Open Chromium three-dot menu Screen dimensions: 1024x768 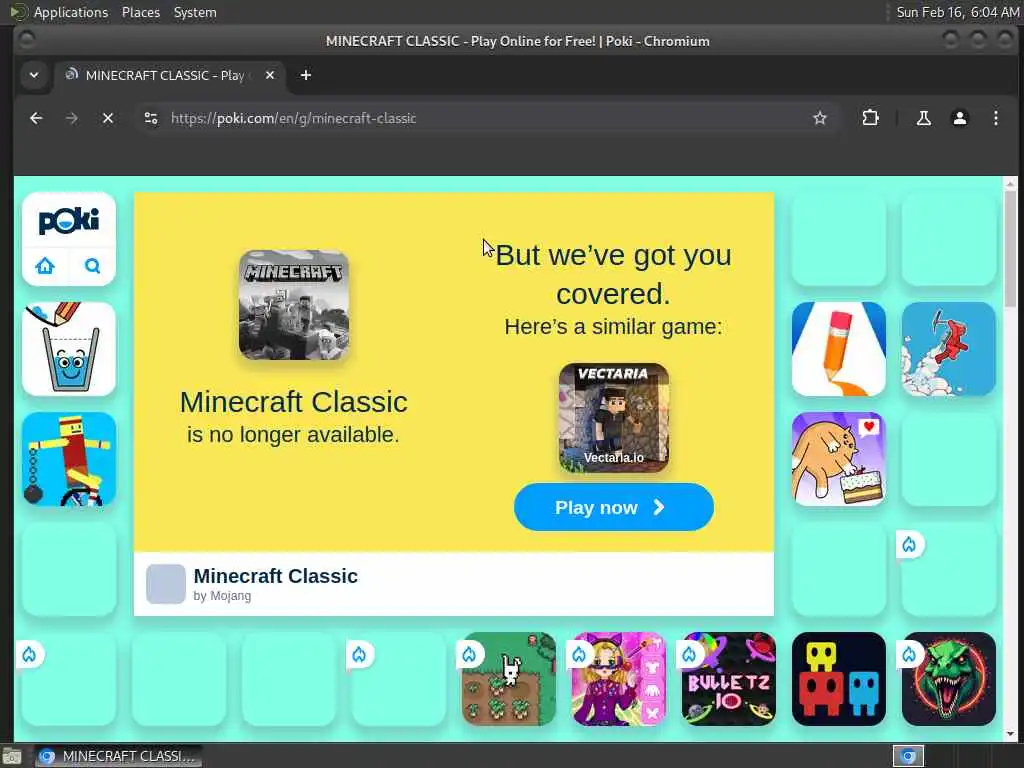[995, 118]
